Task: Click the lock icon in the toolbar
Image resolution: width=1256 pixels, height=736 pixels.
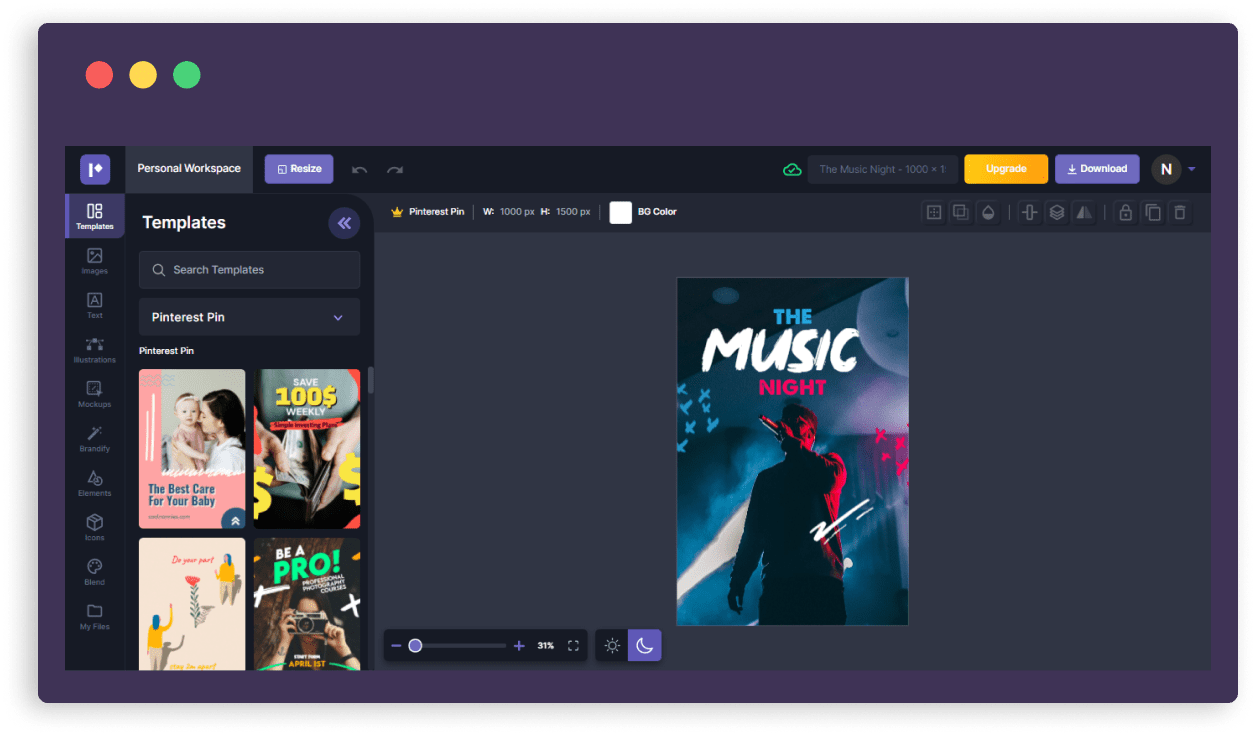Action: click(x=1125, y=212)
